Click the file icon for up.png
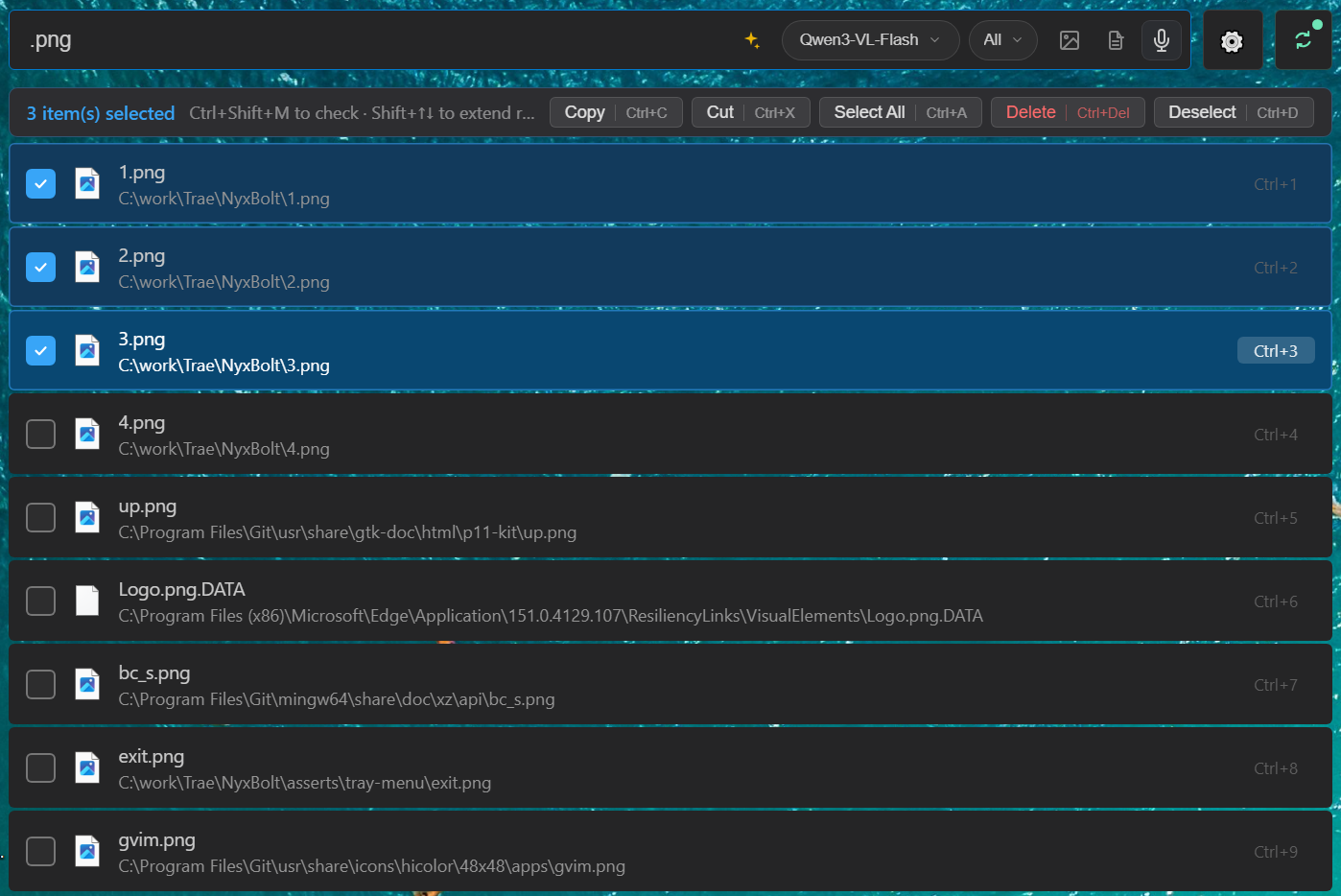Viewport: 1341px width, 896px height. click(x=87, y=517)
